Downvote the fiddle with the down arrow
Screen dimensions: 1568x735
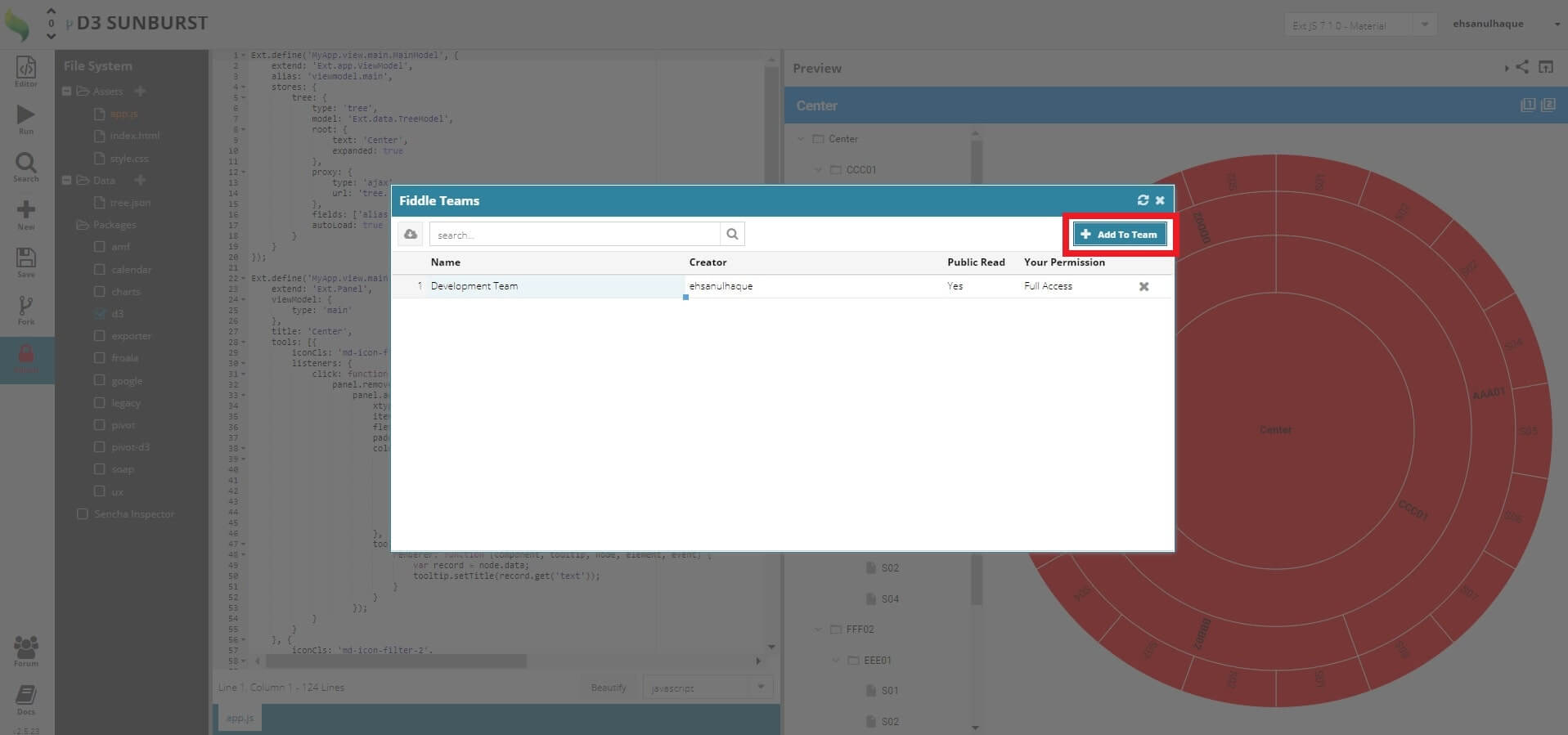[52, 36]
